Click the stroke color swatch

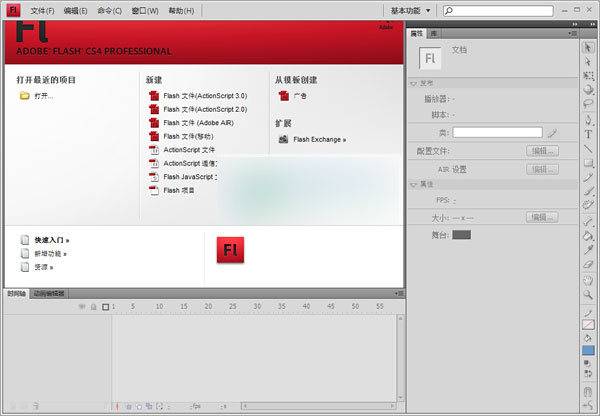589,325
